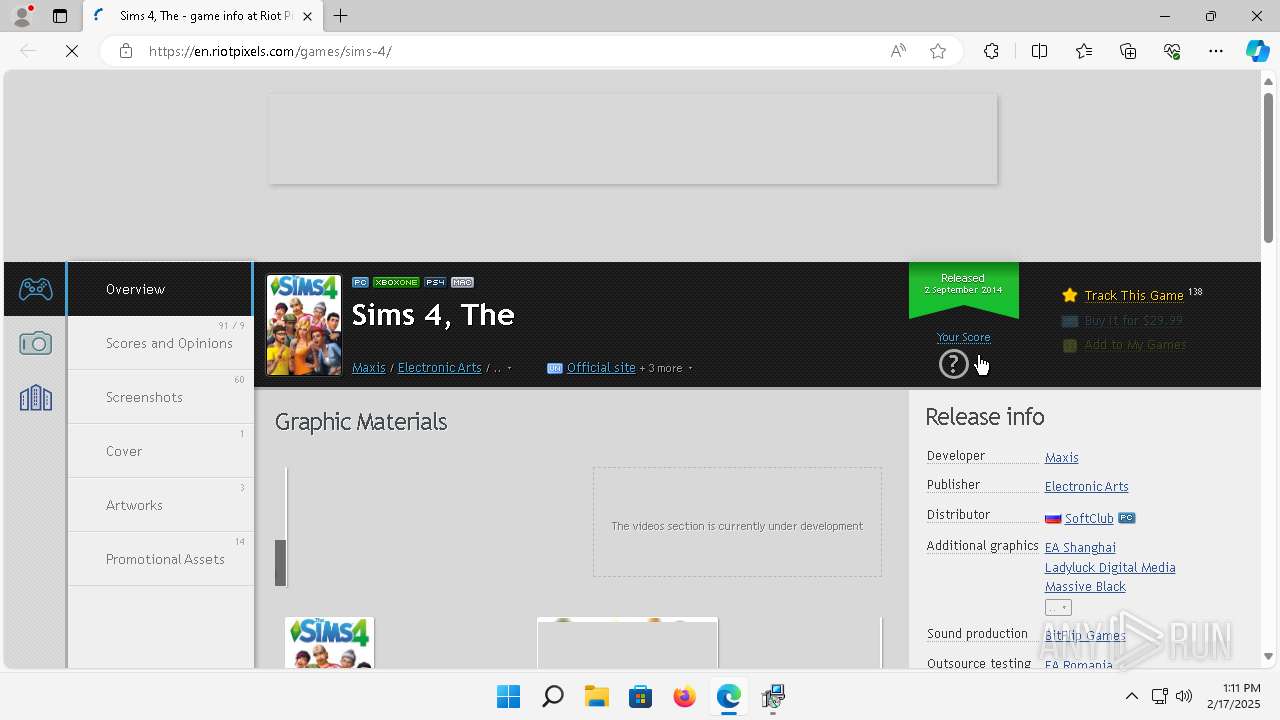Open a new browser tab

(x=341, y=16)
